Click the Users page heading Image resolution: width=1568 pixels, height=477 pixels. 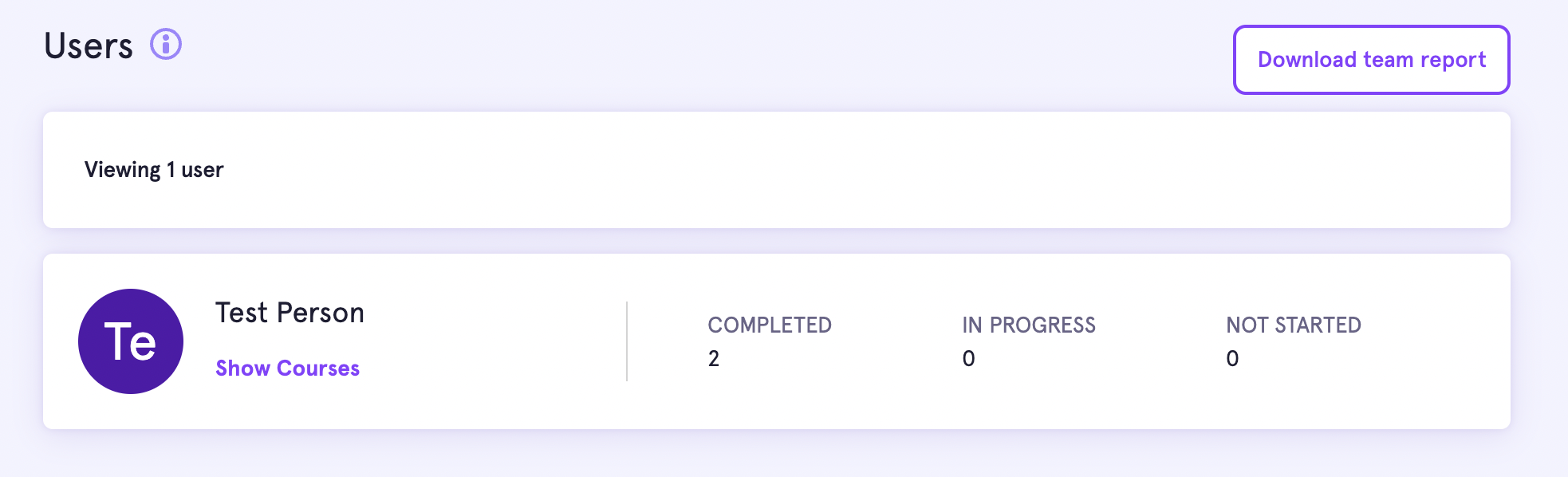[89, 45]
